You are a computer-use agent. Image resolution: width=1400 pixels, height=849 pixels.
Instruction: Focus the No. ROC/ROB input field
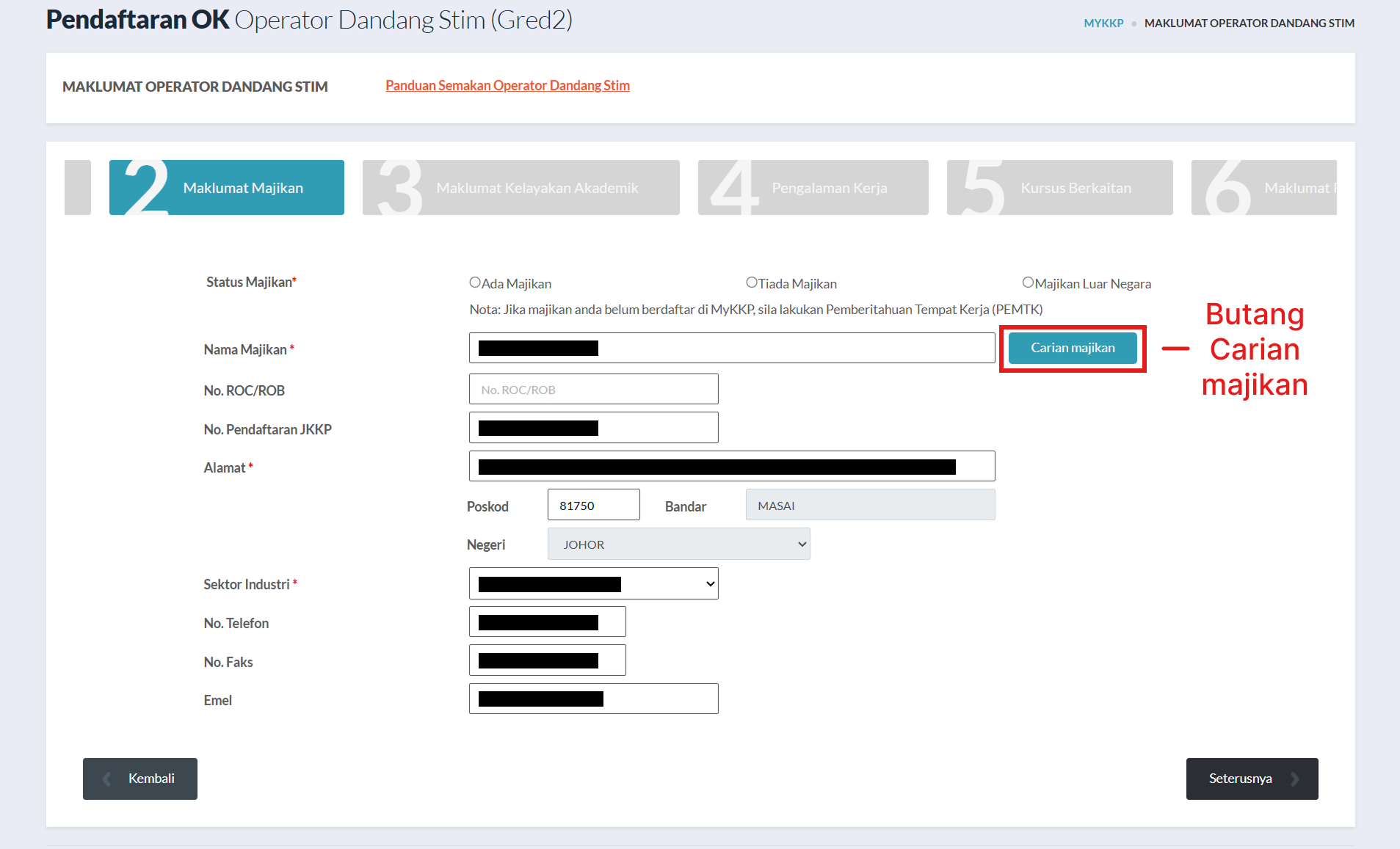(593, 390)
